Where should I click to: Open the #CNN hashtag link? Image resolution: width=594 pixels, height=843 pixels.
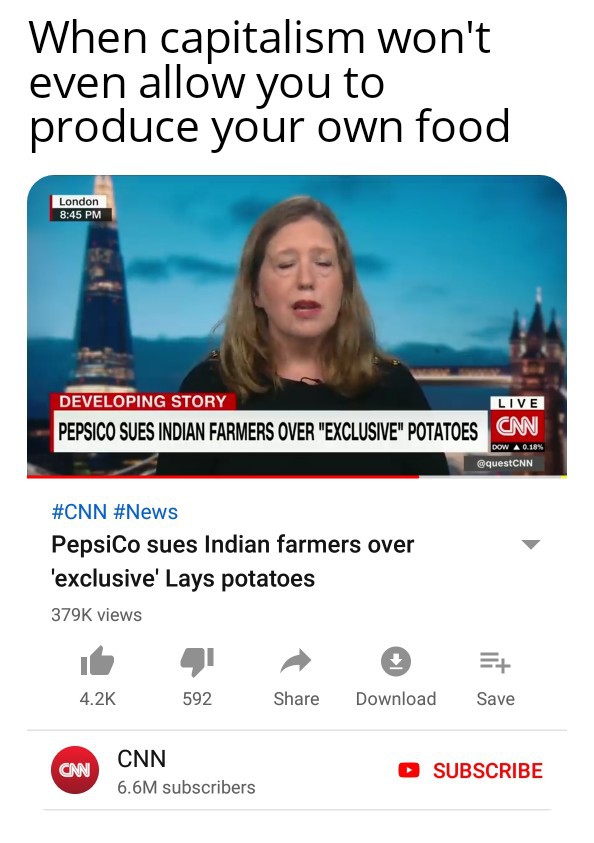click(79, 512)
